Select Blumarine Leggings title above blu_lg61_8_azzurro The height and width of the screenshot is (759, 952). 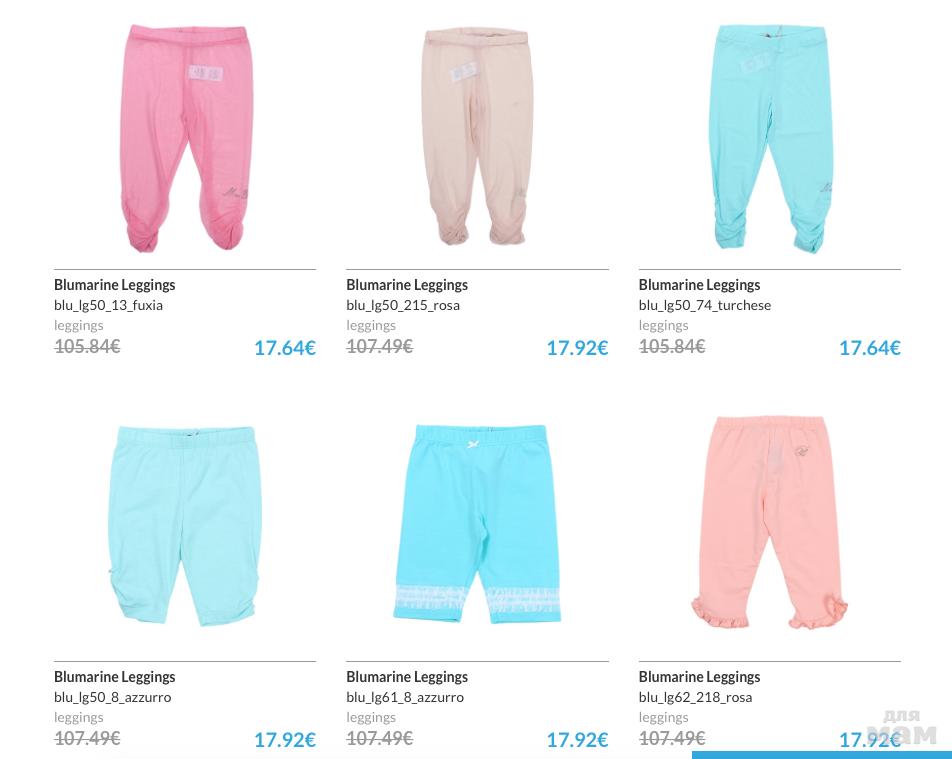[407, 677]
